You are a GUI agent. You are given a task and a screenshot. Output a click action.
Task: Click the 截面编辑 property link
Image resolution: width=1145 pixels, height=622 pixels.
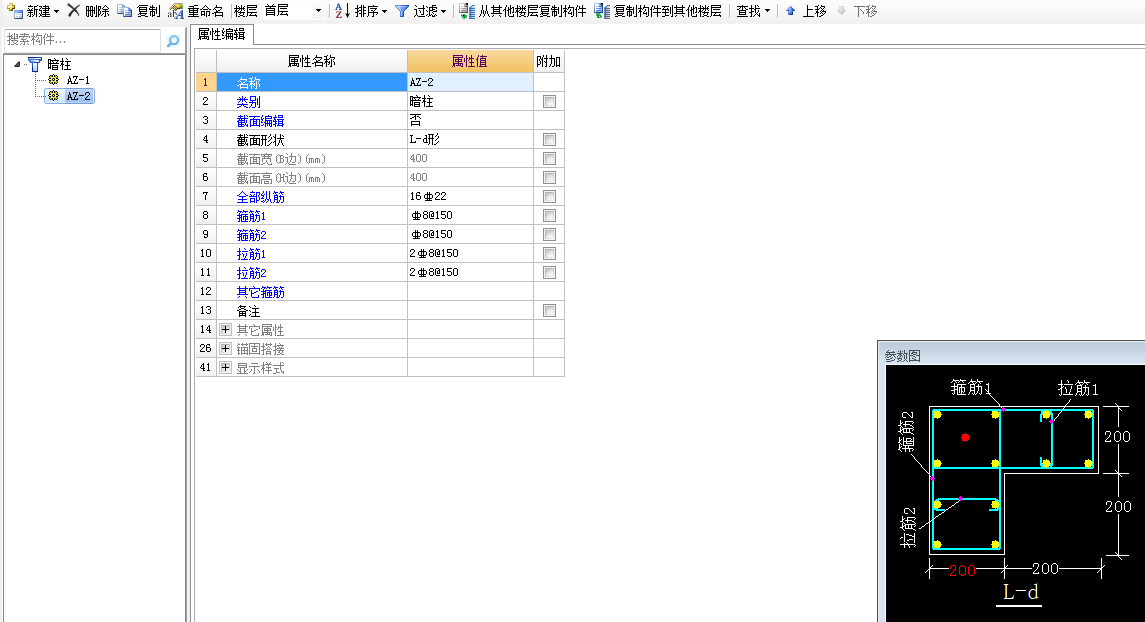pos(260,120)
